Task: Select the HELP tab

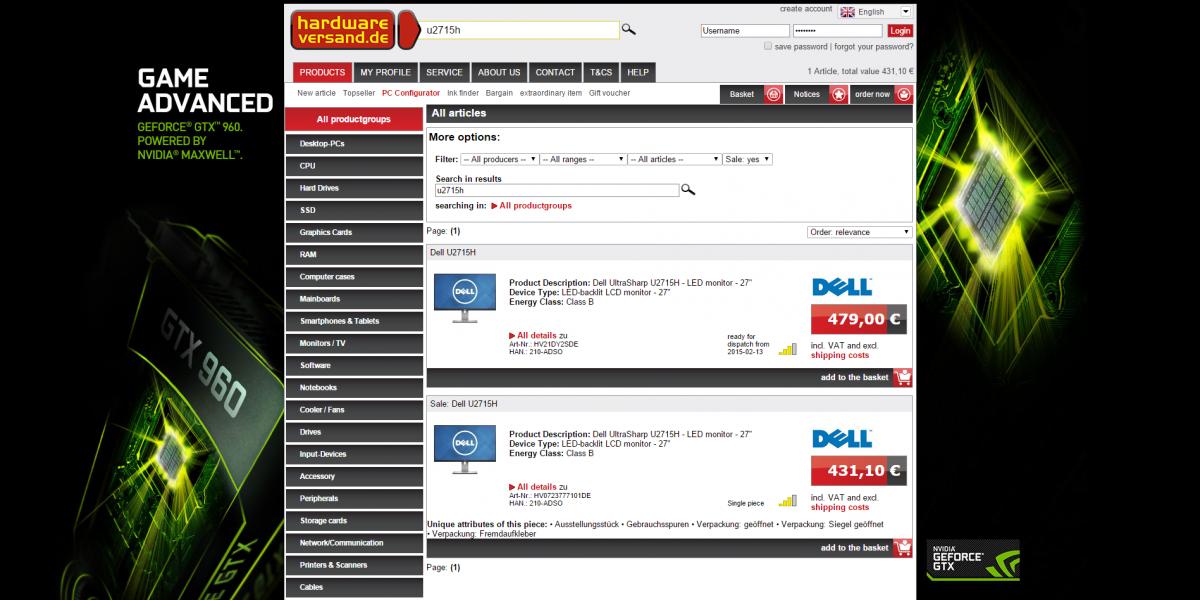Action: 638,72
